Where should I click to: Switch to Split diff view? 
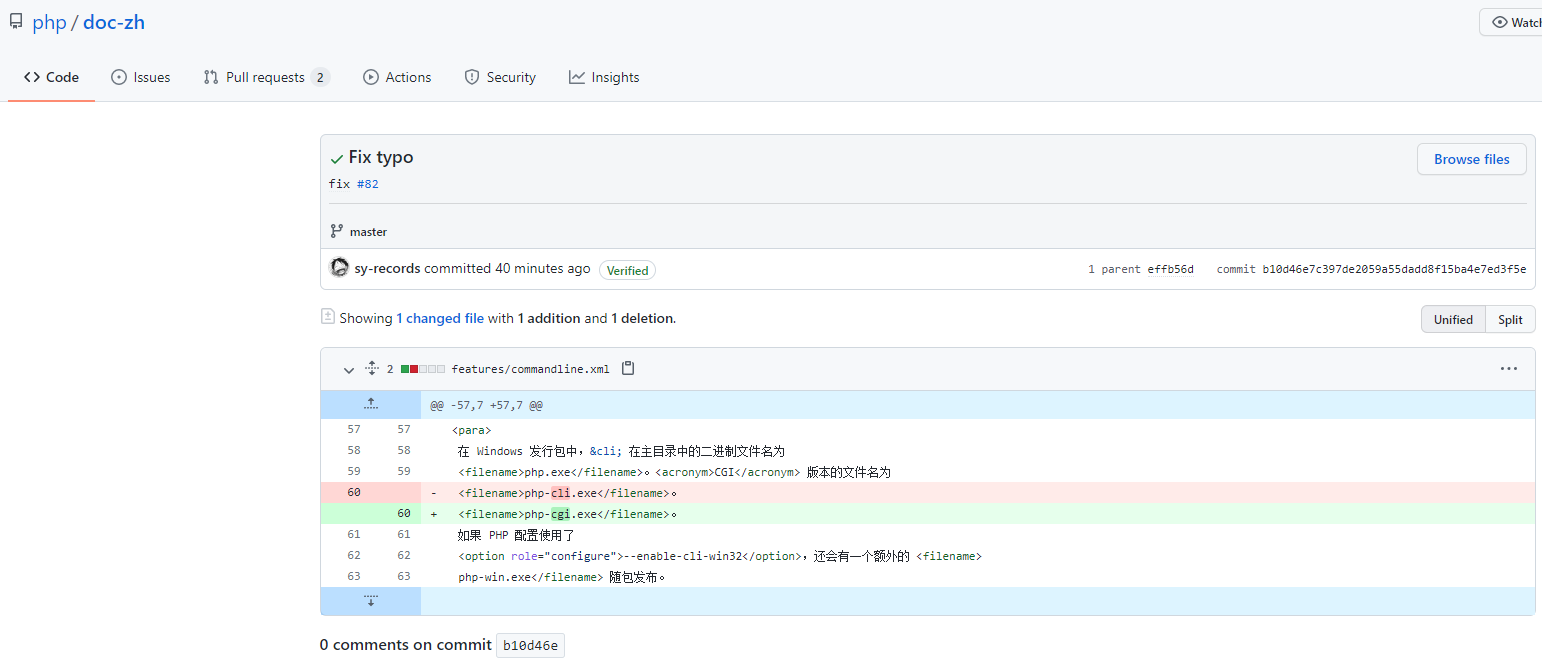click(x=1510, y=319)
